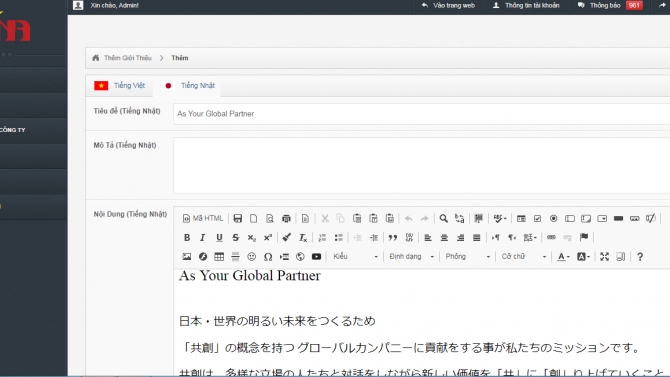The width and height of the screenshot is (670, 377).
Task: Insert a selection field form element
Action: [x=602, y=218]
